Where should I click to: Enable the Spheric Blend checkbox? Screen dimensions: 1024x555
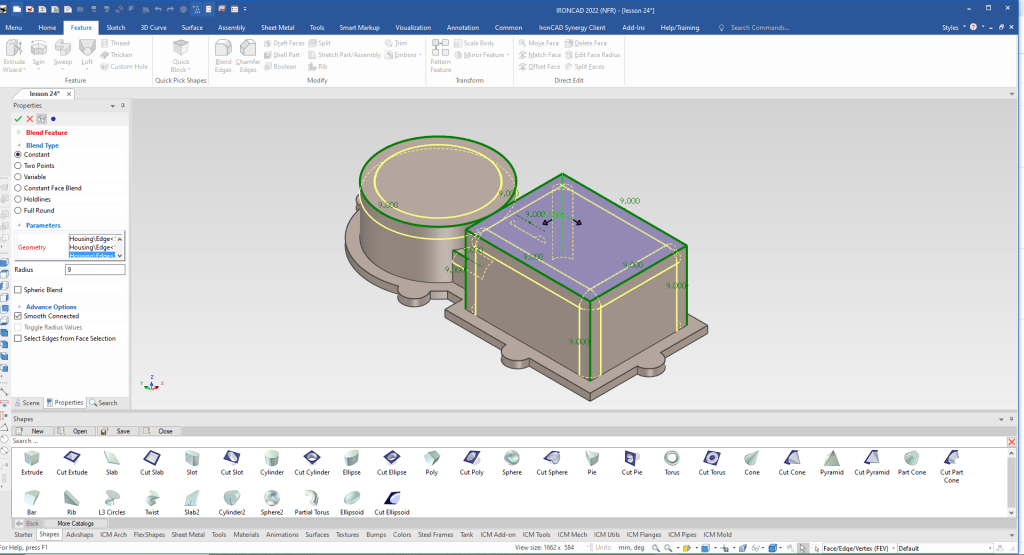[18, 290]
